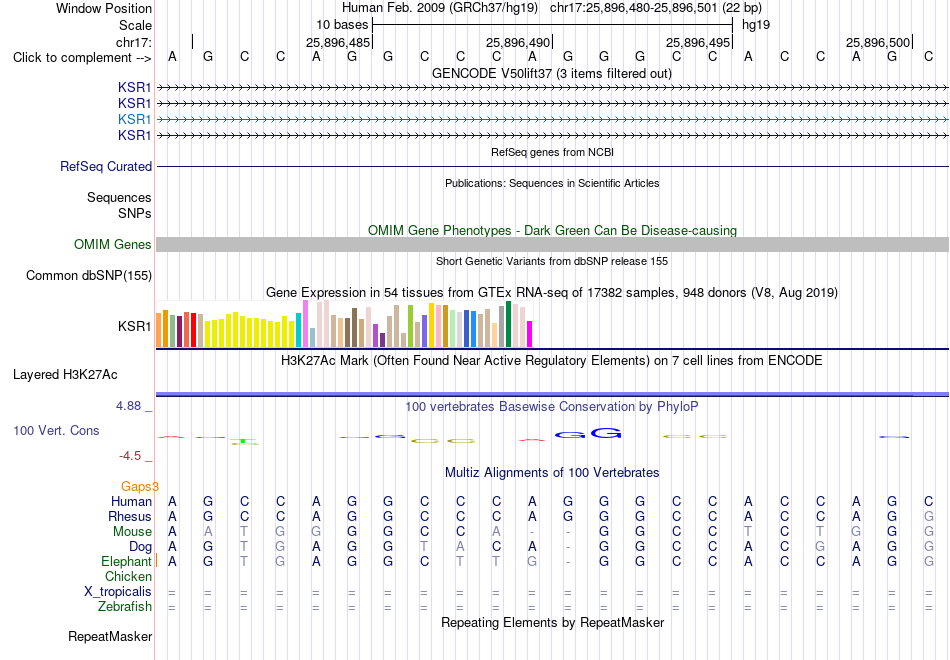Click the 'Human Feb. 2009 (GRCh37/hg19)' header text
The width and height of the screenshot is (950, 660).
coord(440,8)
